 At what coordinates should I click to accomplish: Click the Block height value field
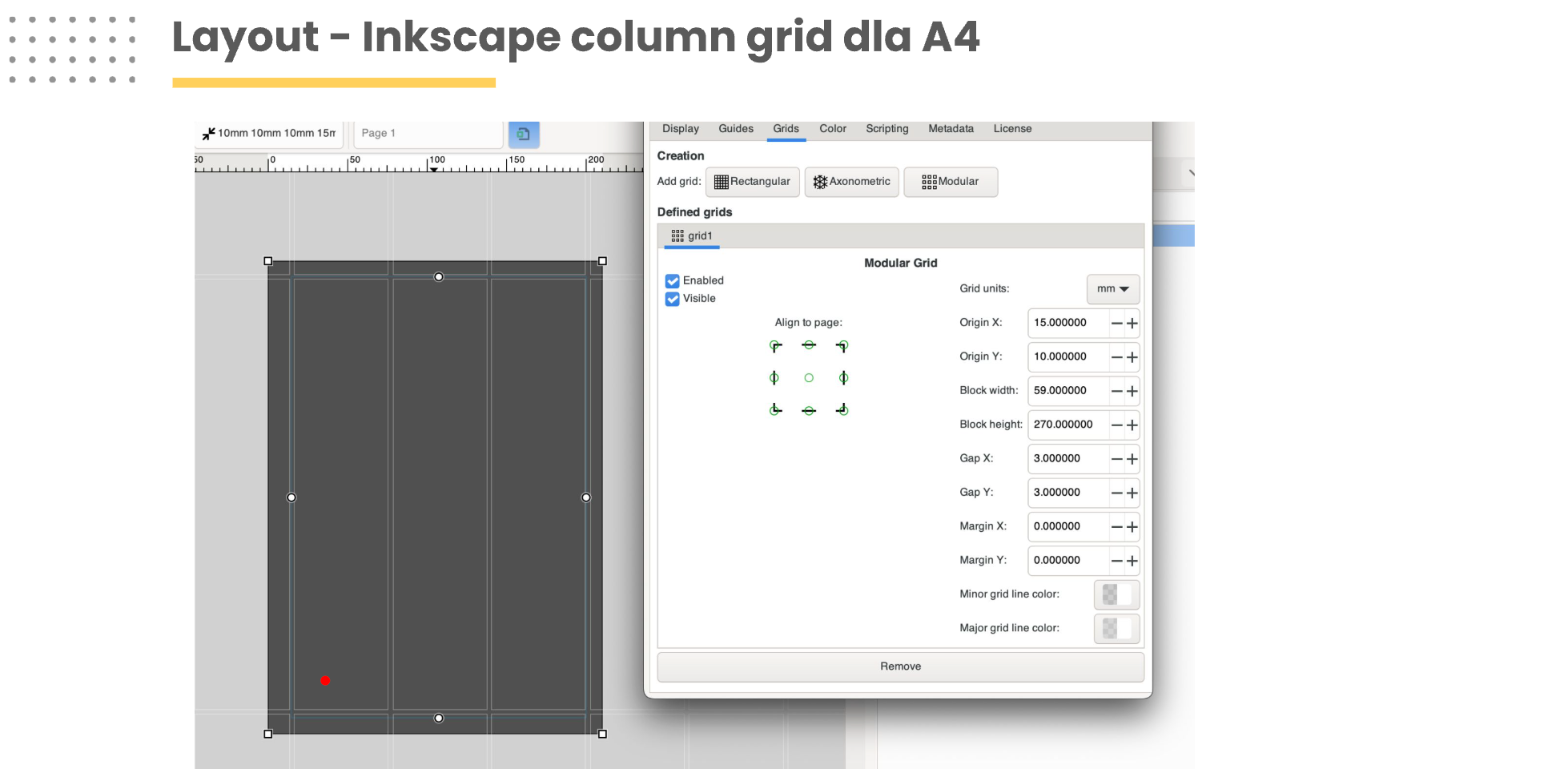click(1068, 425)
